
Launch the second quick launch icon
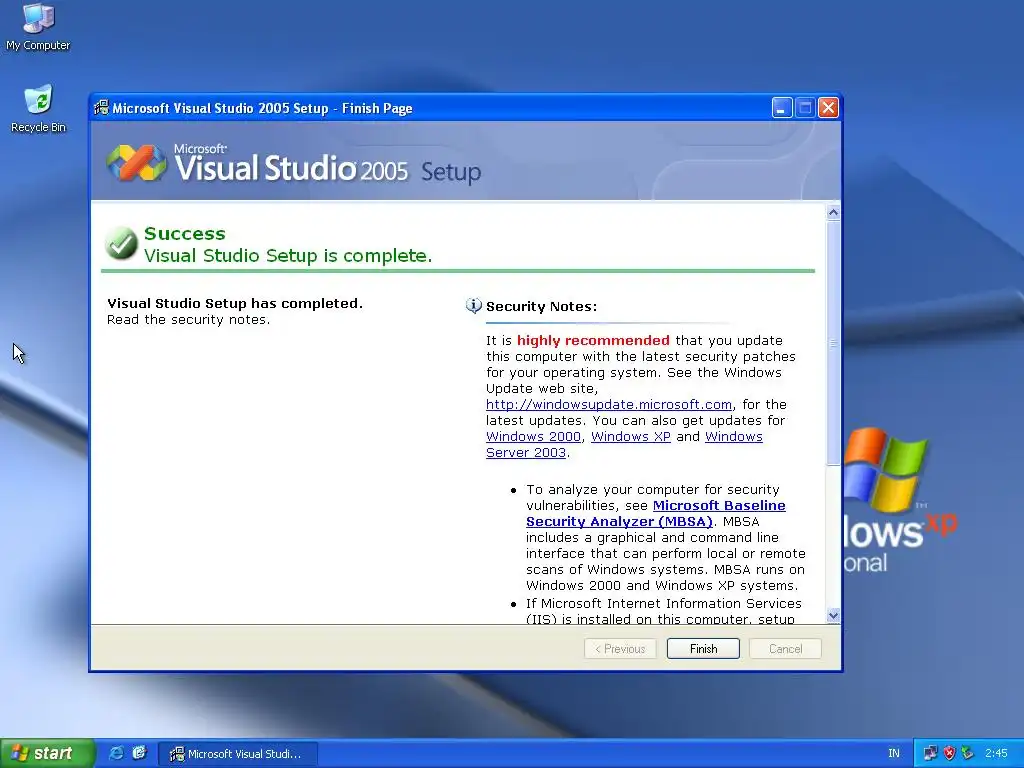pos(139,753)
